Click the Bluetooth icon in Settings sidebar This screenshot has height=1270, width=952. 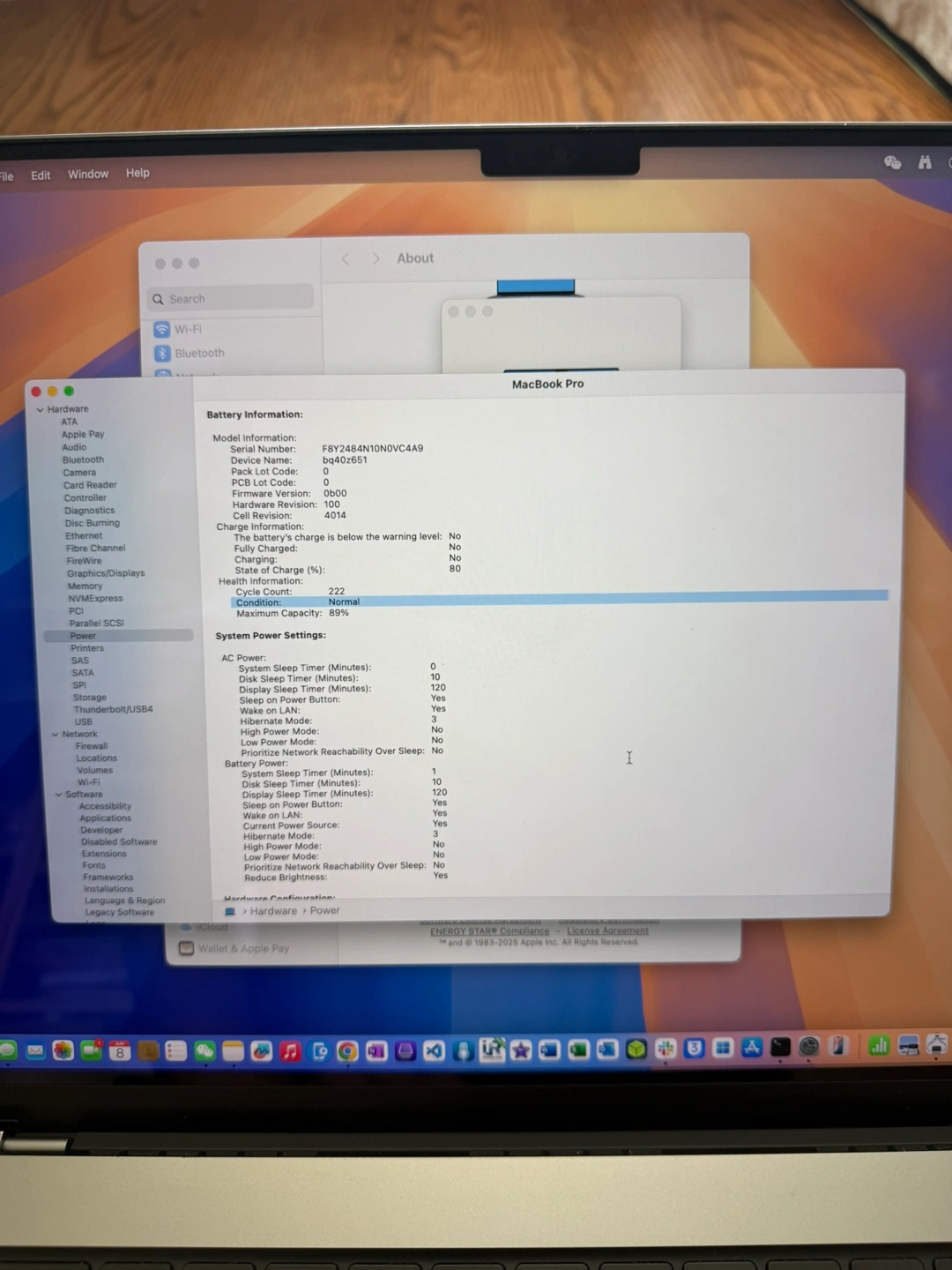[162, 353]
